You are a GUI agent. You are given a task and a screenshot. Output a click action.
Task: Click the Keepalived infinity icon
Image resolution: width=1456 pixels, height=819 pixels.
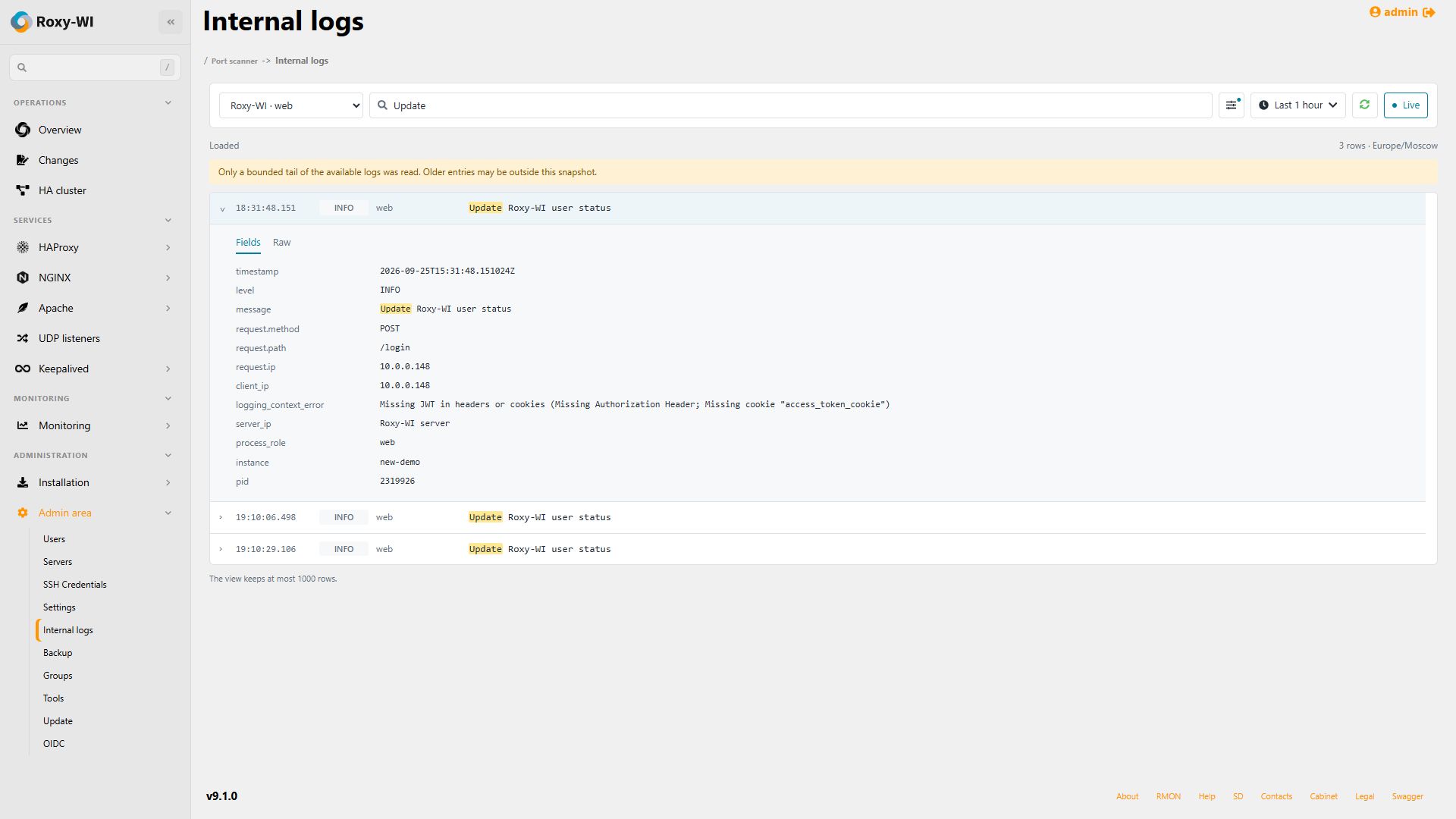point(23,369)
